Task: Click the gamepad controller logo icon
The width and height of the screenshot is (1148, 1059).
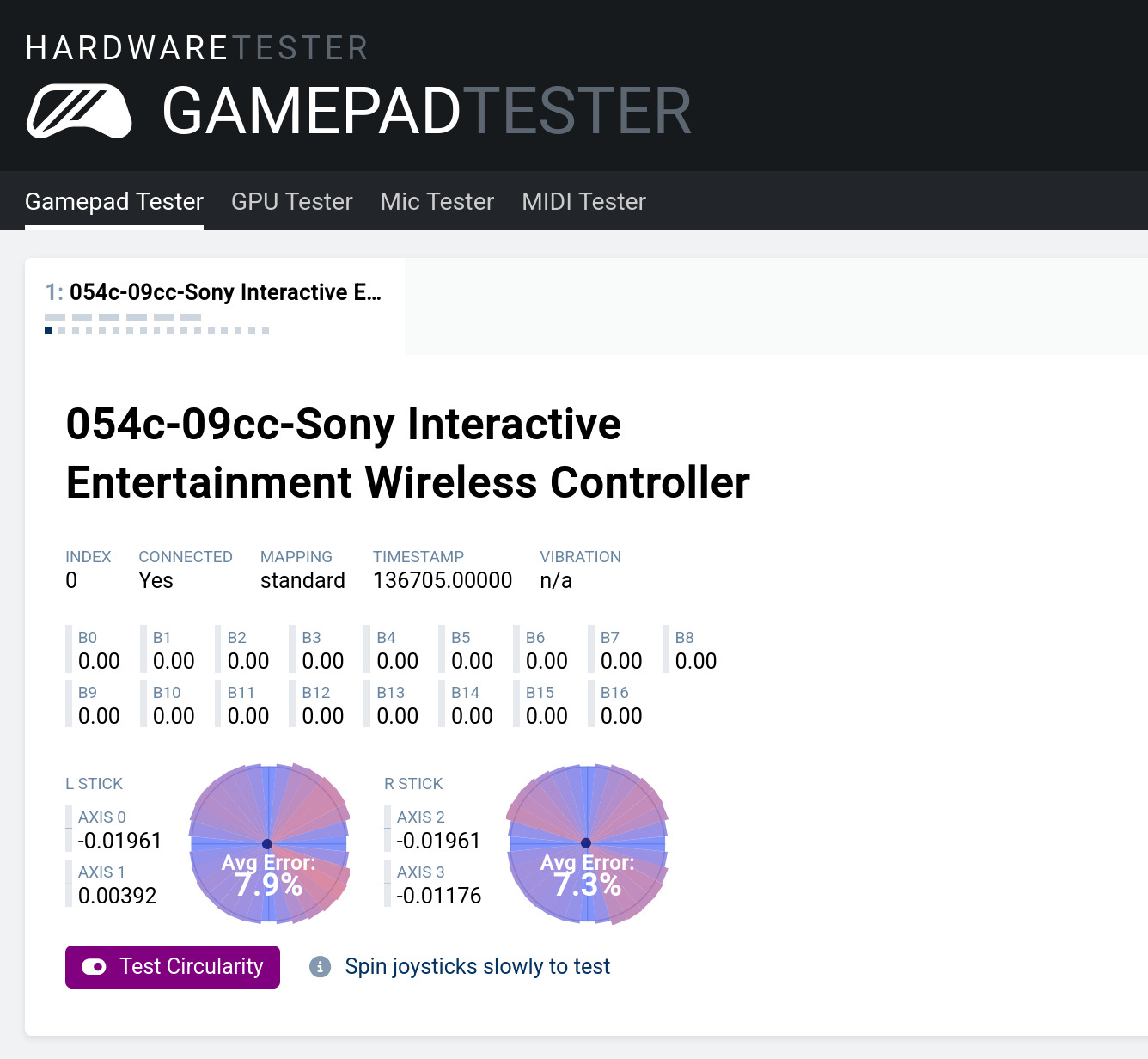Action: tap(79, 111)
